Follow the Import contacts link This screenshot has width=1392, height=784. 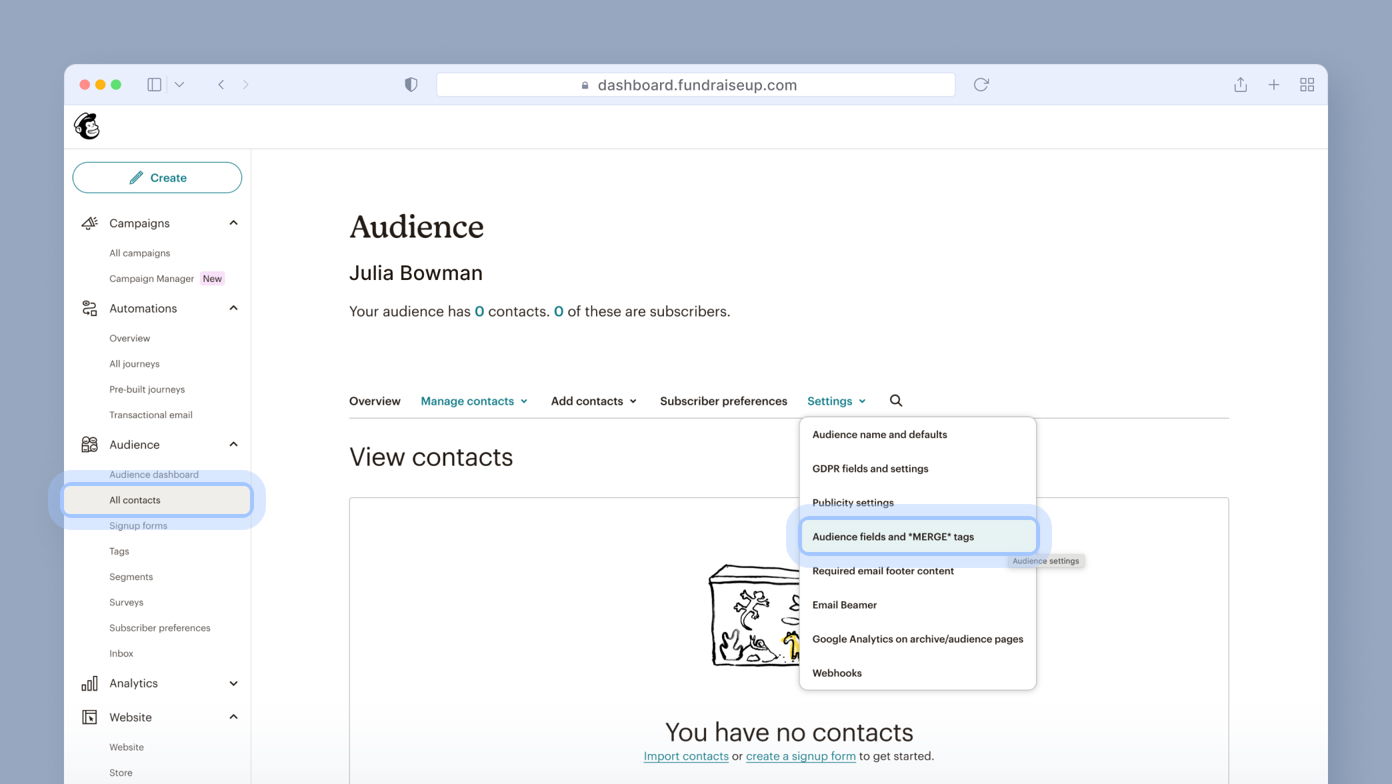click(686, 756)
